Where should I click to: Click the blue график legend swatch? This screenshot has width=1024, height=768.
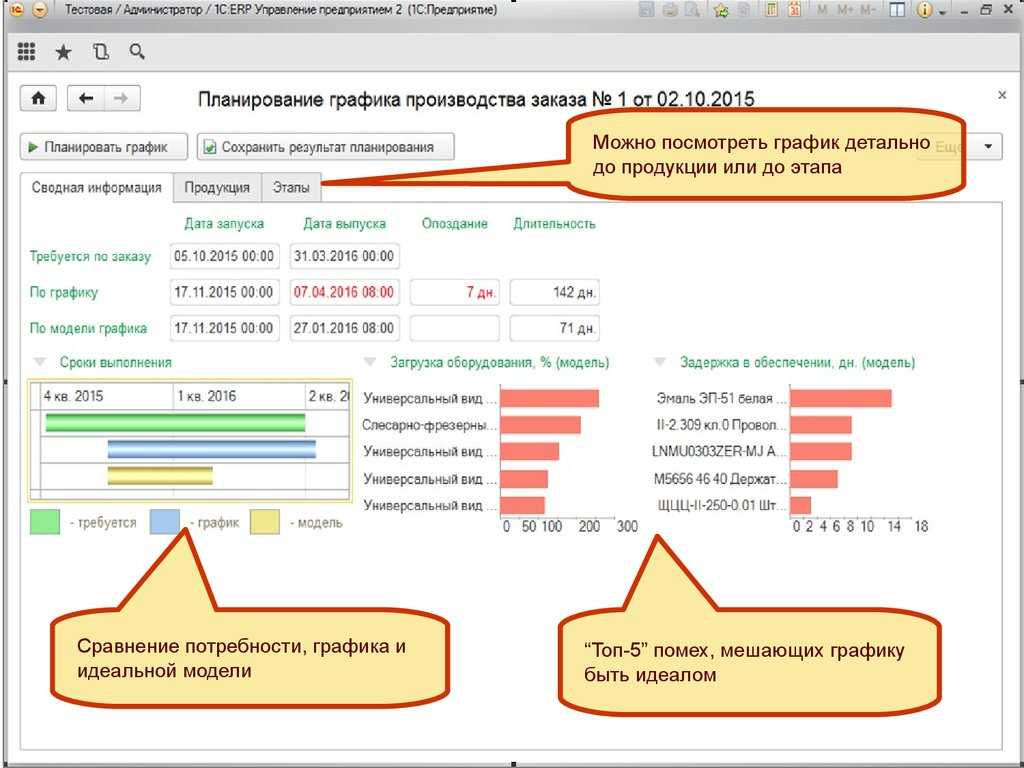[x=165, y=522]
